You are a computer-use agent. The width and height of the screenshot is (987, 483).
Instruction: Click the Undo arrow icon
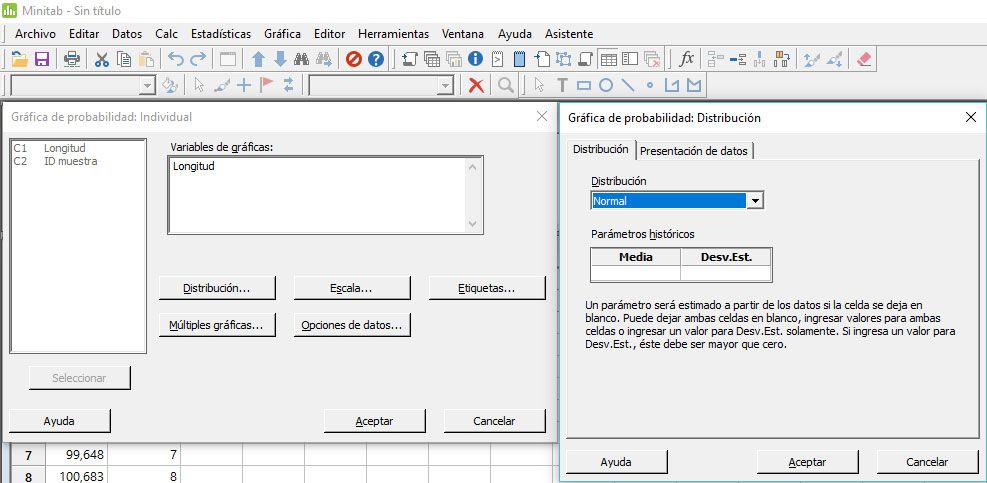[176, 59]
